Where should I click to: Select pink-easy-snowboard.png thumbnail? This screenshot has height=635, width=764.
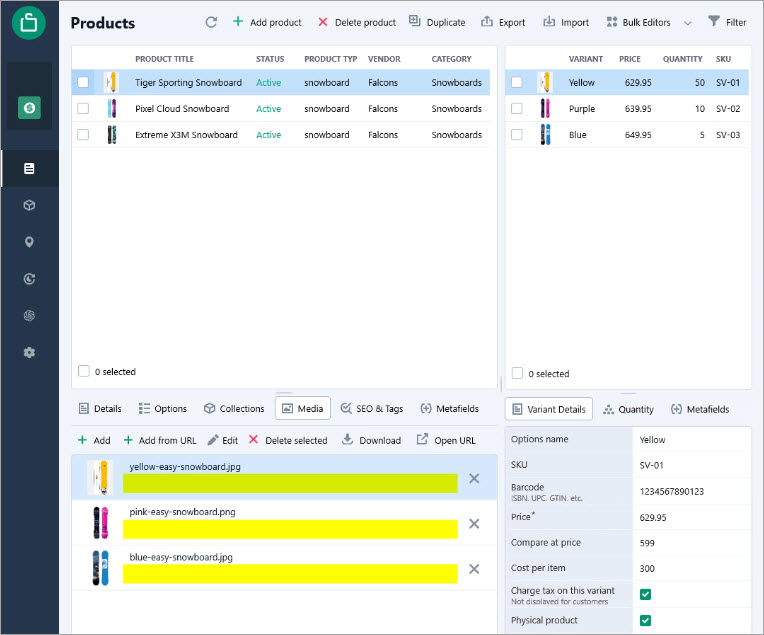100,522
